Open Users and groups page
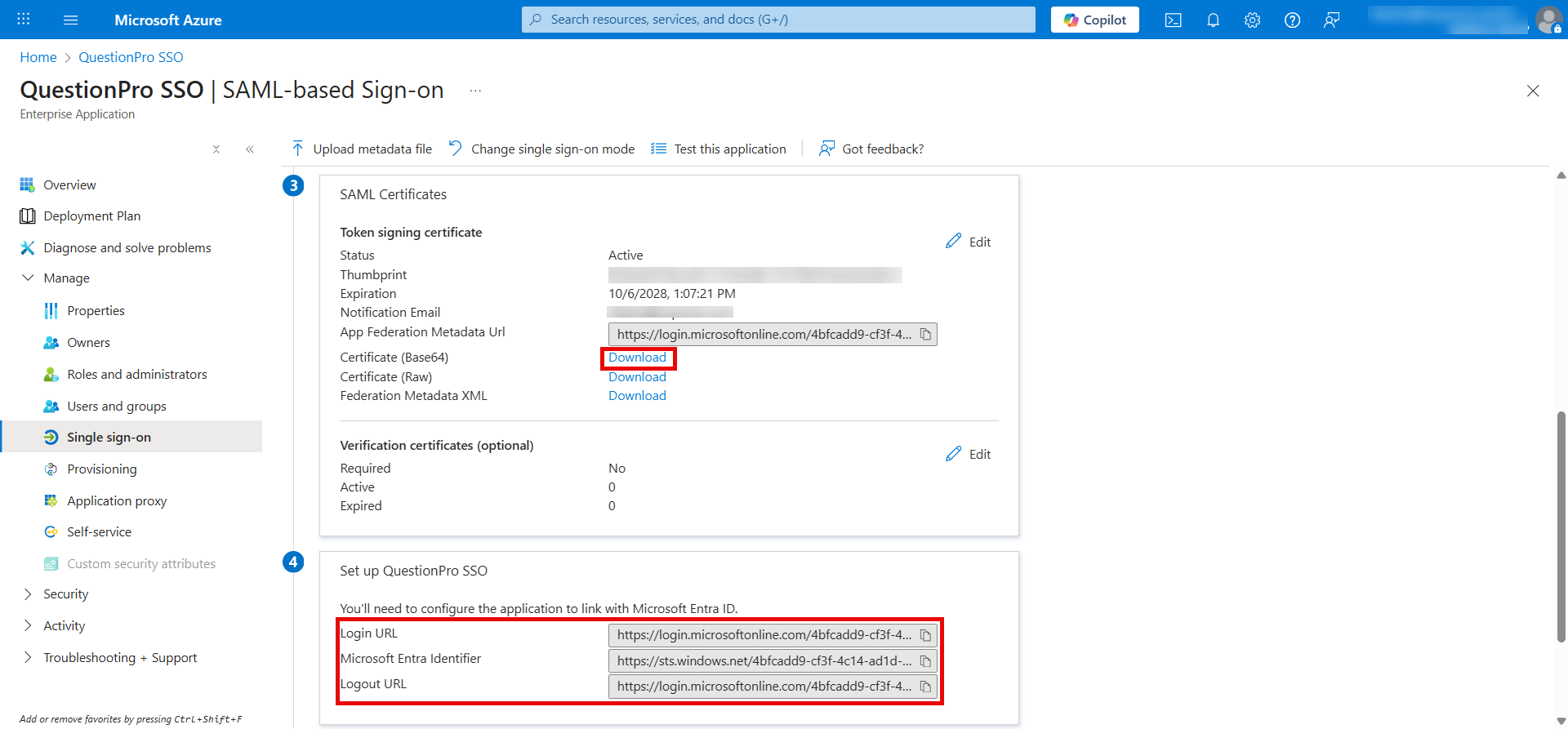Viewport: 1568px width, 729px height. point(116,407)
